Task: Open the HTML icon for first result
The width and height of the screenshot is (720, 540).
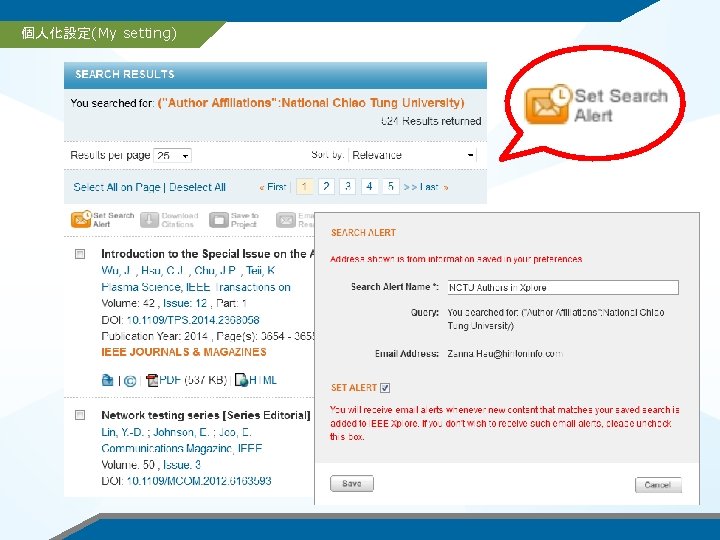Action: pos(241,380)
